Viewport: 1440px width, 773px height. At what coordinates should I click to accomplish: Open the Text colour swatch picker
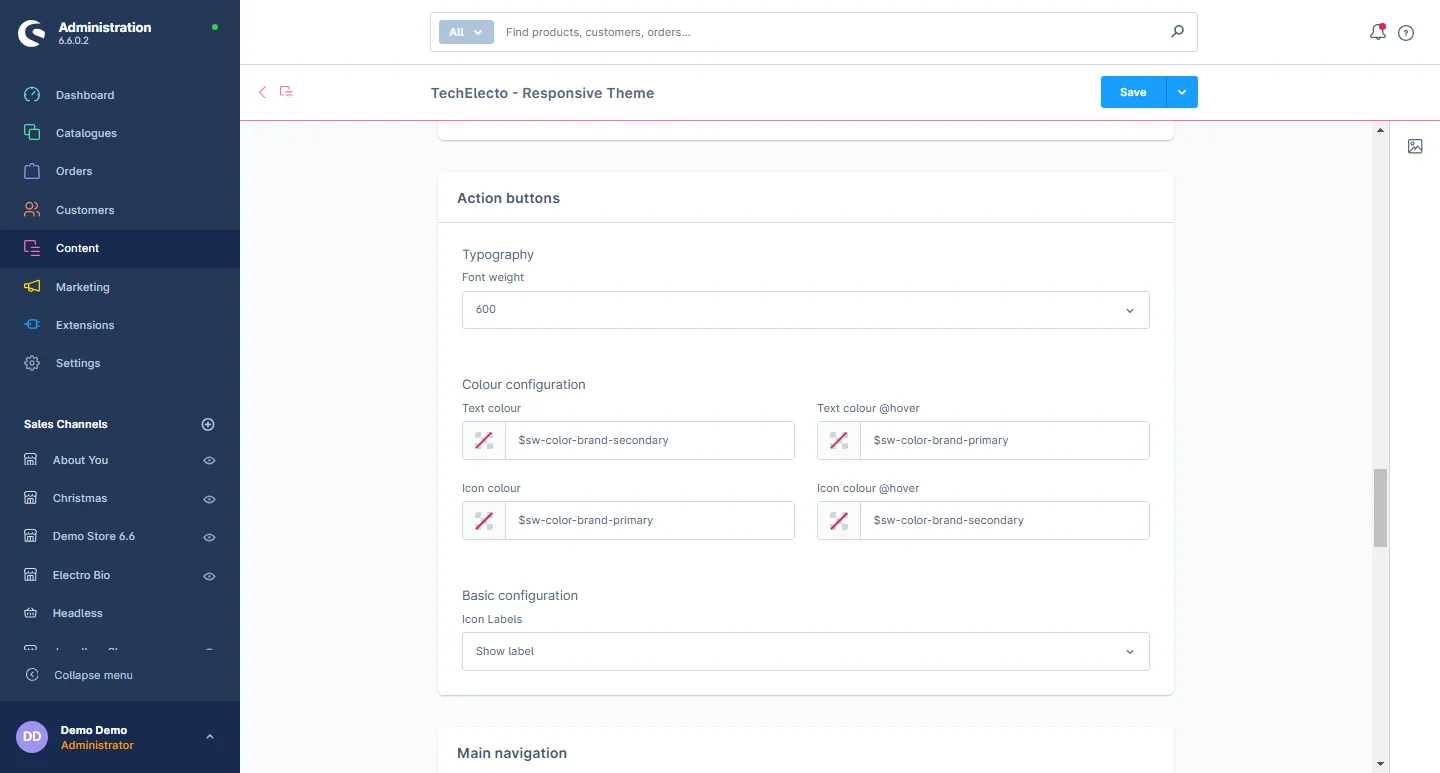[484, 440]
